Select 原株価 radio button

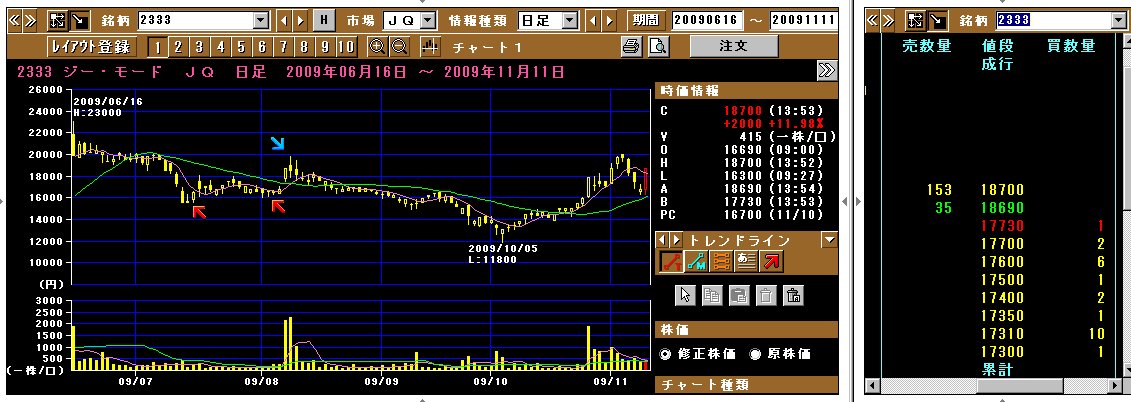click(x=756, y=354)
